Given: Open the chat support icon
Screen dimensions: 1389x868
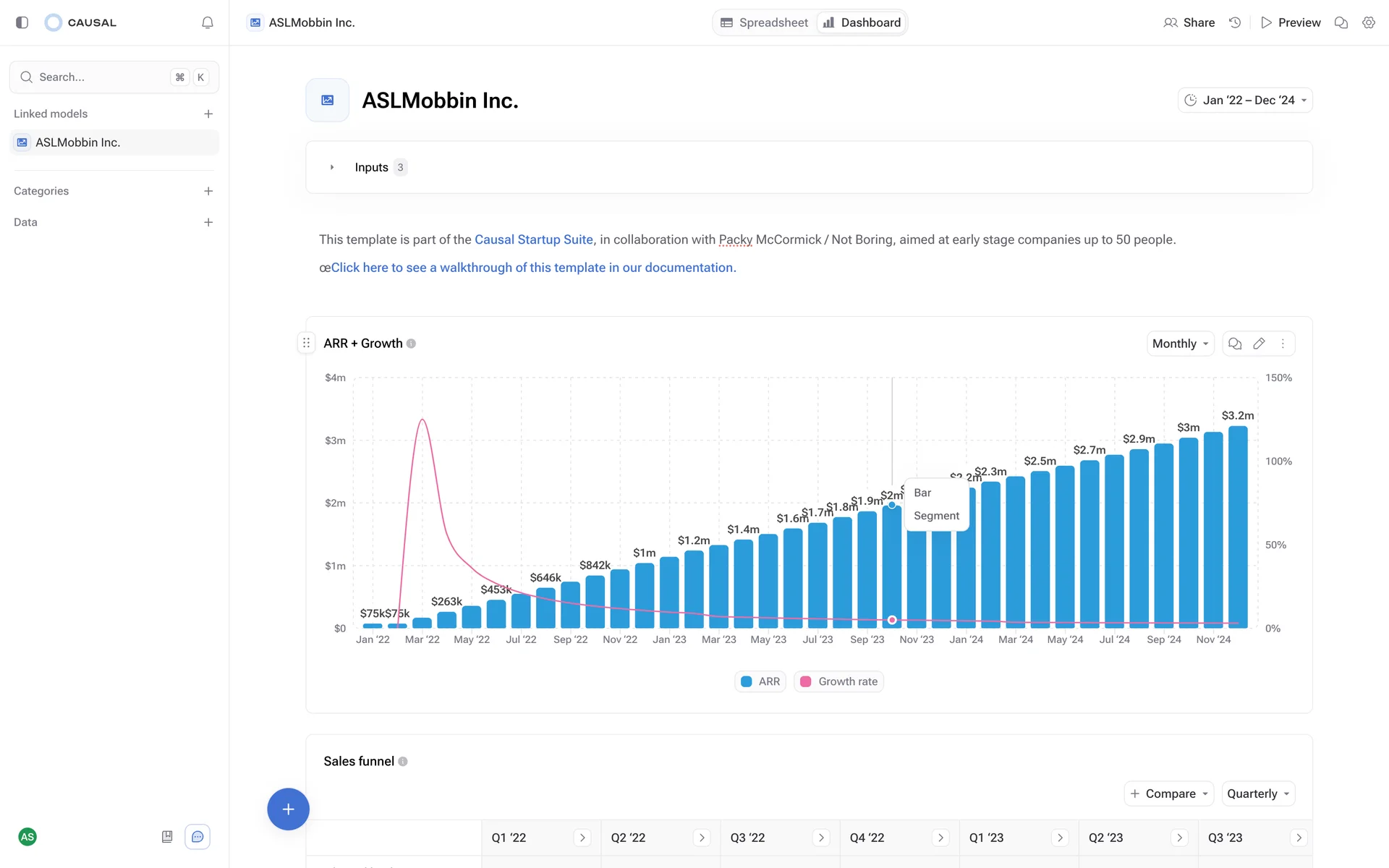Looking at the screenshot, I should (x=197, y=837).
